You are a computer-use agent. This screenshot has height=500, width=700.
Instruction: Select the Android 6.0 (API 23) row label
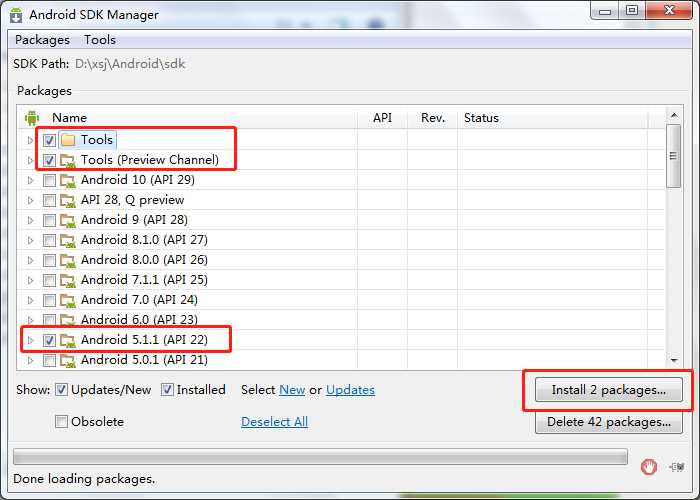click(x=139, y=320)
